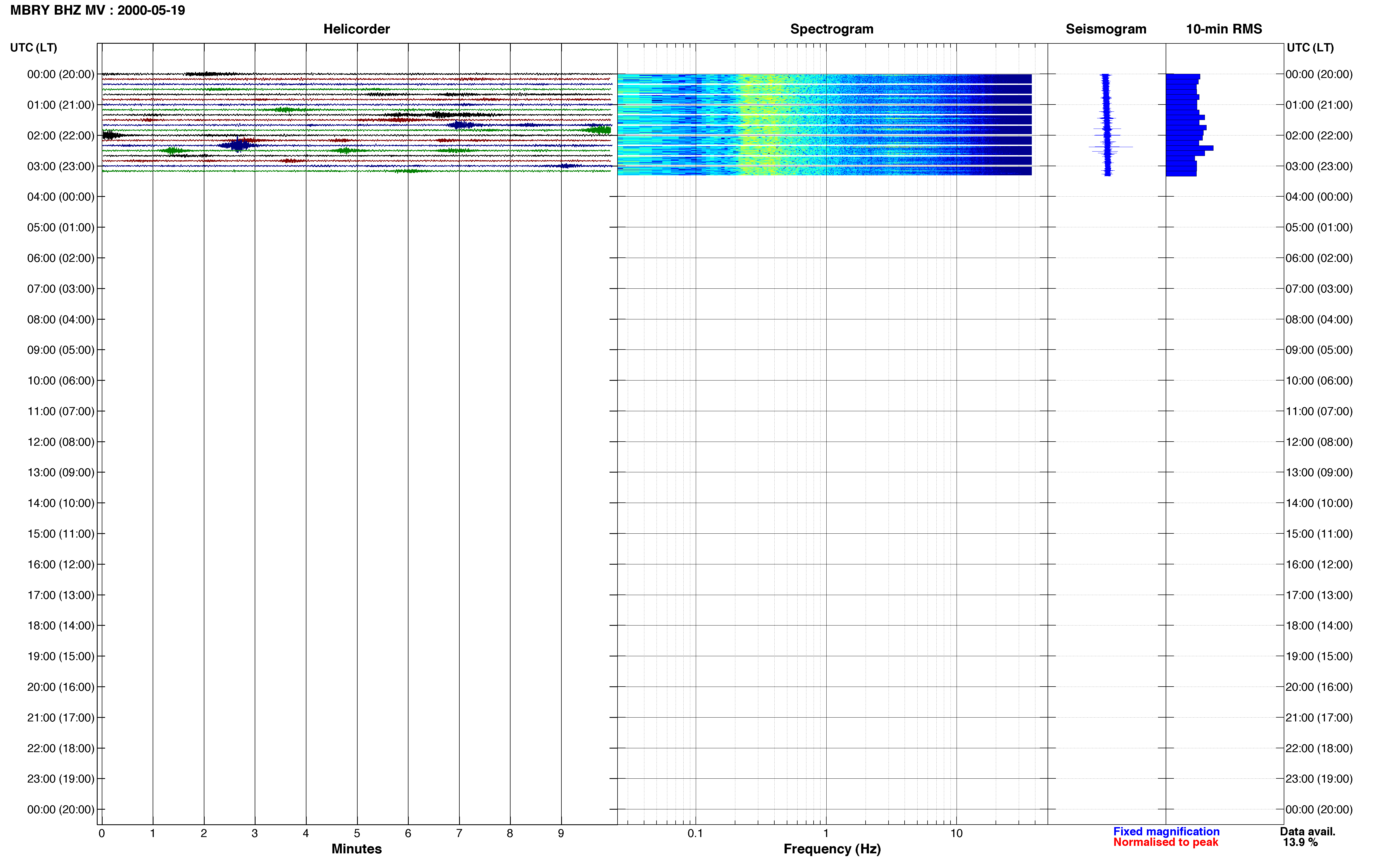The width and height of the screenshot is (1388, 868).
Task: Click the 7 tick on the Minutes axis
Action: pyautogui.click(x=459, y=833)
